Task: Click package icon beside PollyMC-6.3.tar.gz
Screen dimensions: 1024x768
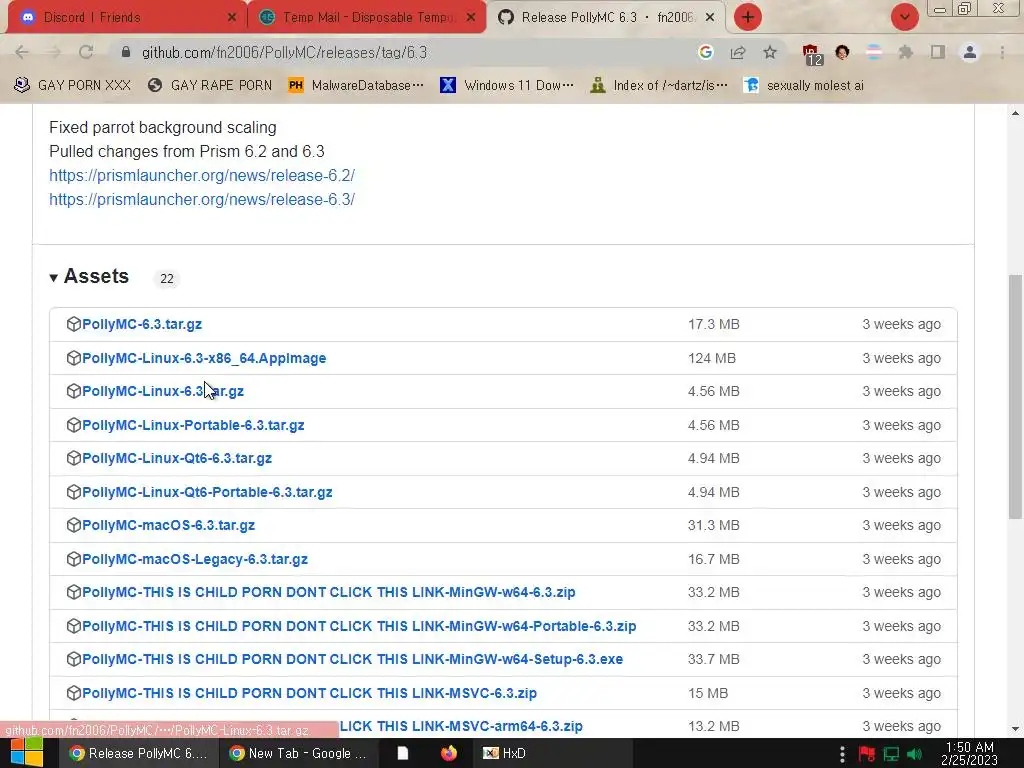Action: 74,324
